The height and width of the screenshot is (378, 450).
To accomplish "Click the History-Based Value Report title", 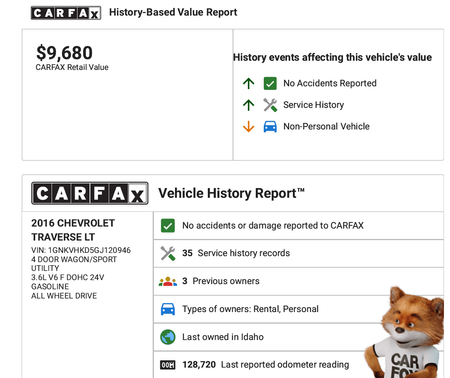I will coord(173,12).
